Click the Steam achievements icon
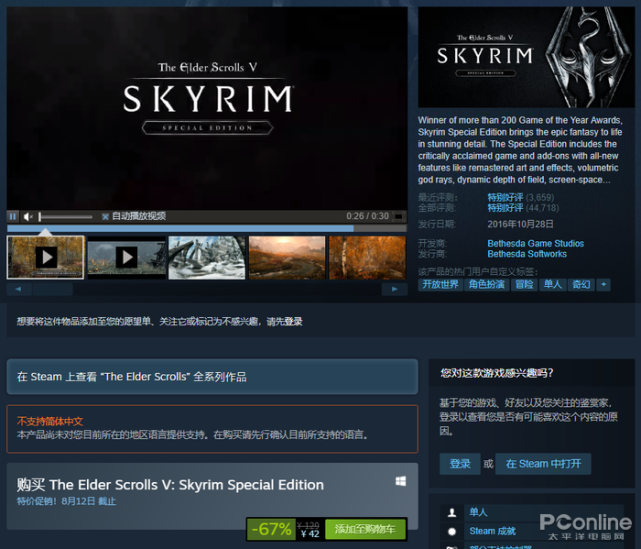Screen dimensions: 641x549 coord(452,531)
